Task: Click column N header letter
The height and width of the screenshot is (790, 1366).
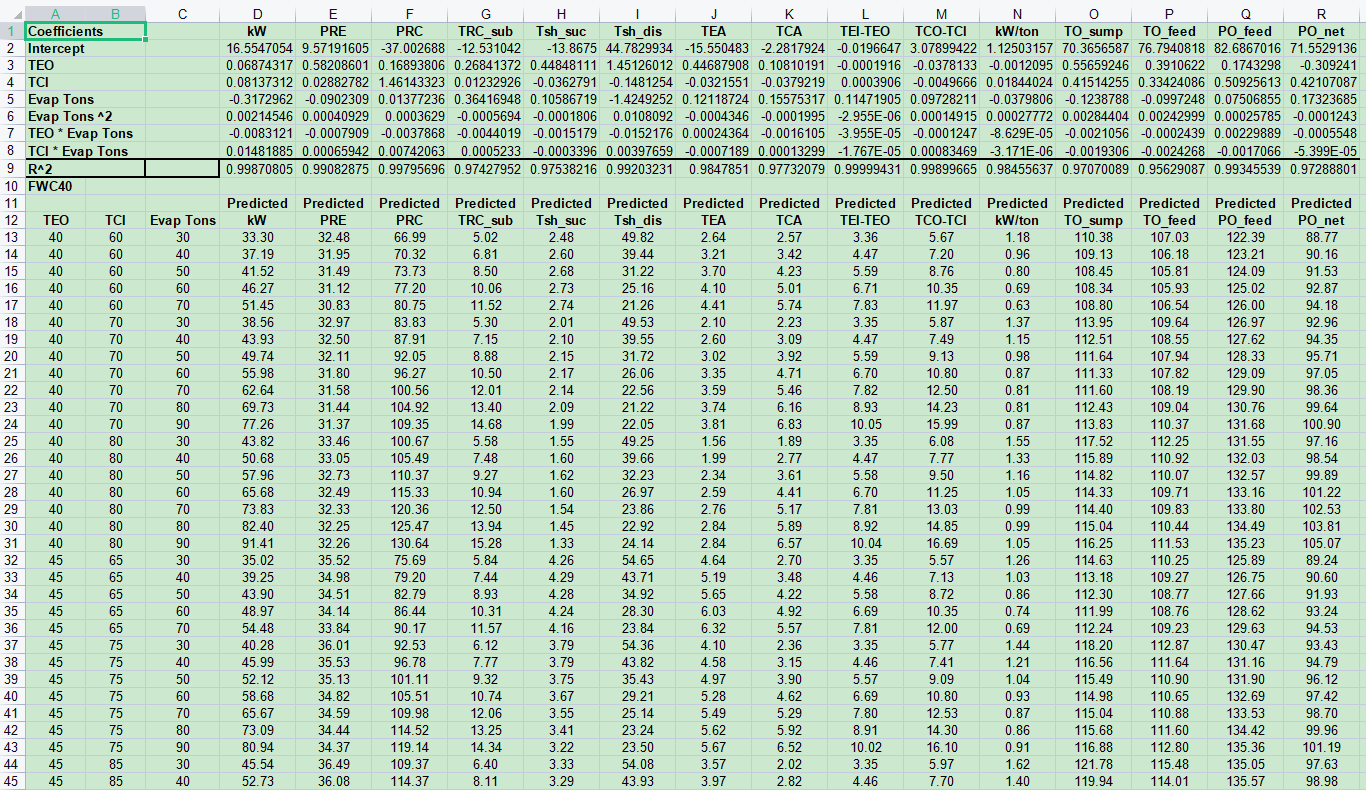Action: click(1017, 13)
